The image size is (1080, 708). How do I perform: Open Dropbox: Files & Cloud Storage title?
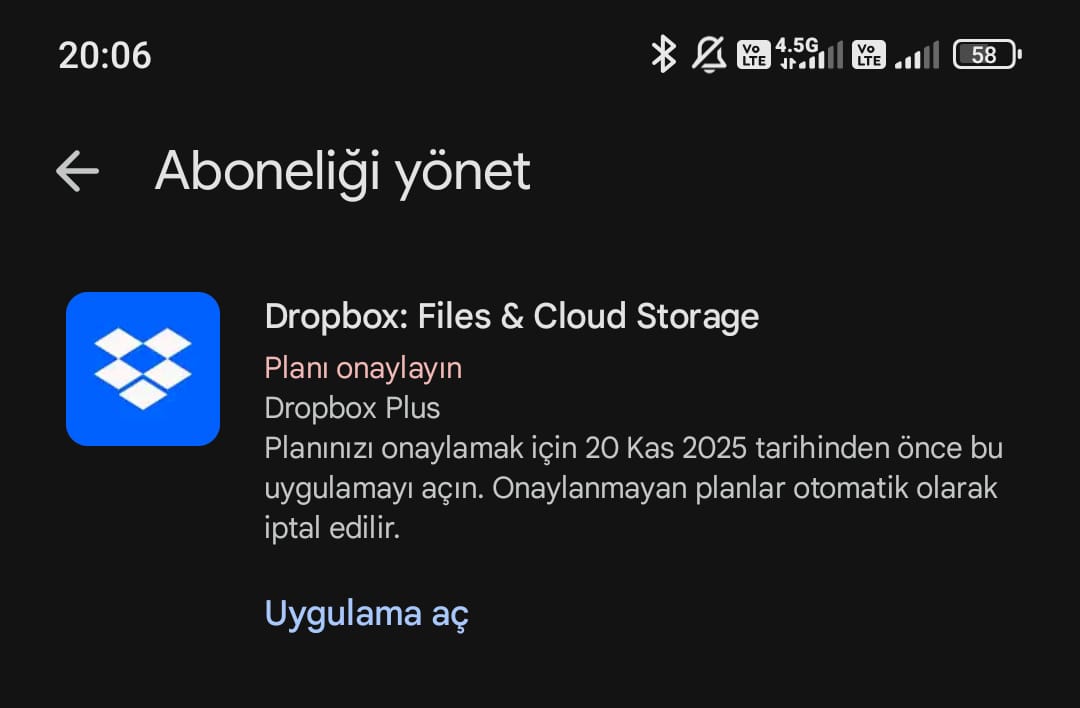tap(512, 317)
